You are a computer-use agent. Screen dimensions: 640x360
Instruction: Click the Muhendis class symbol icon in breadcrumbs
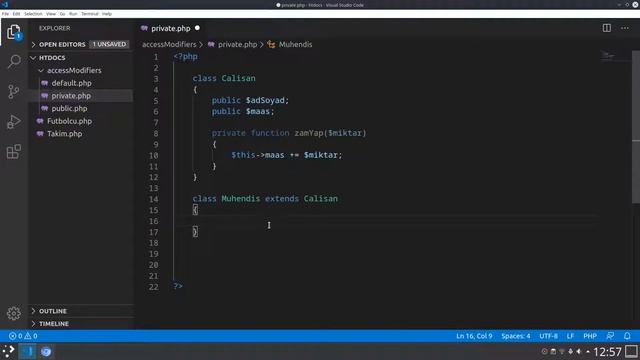coord(271,44)
